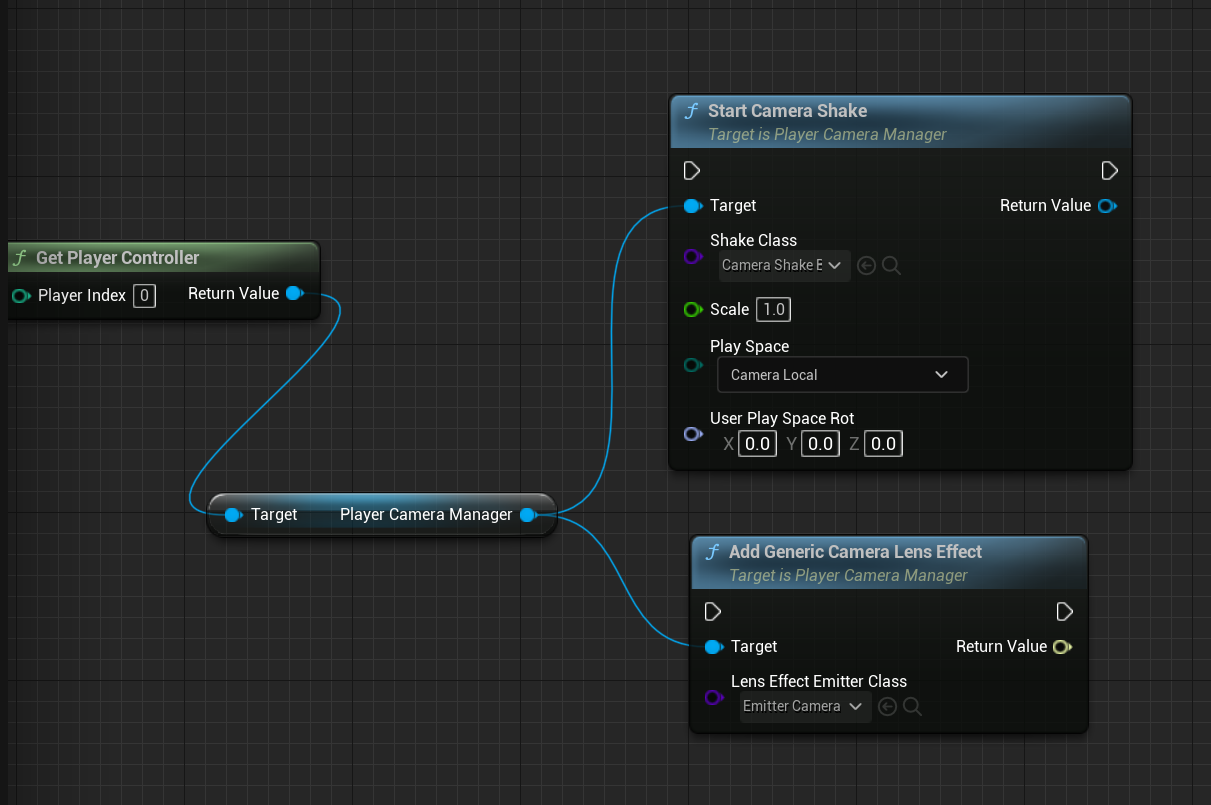Screen dimensions: 1211x805
Task: Click the X field of User Play Space Rot
Action: (x=757, y=444)
